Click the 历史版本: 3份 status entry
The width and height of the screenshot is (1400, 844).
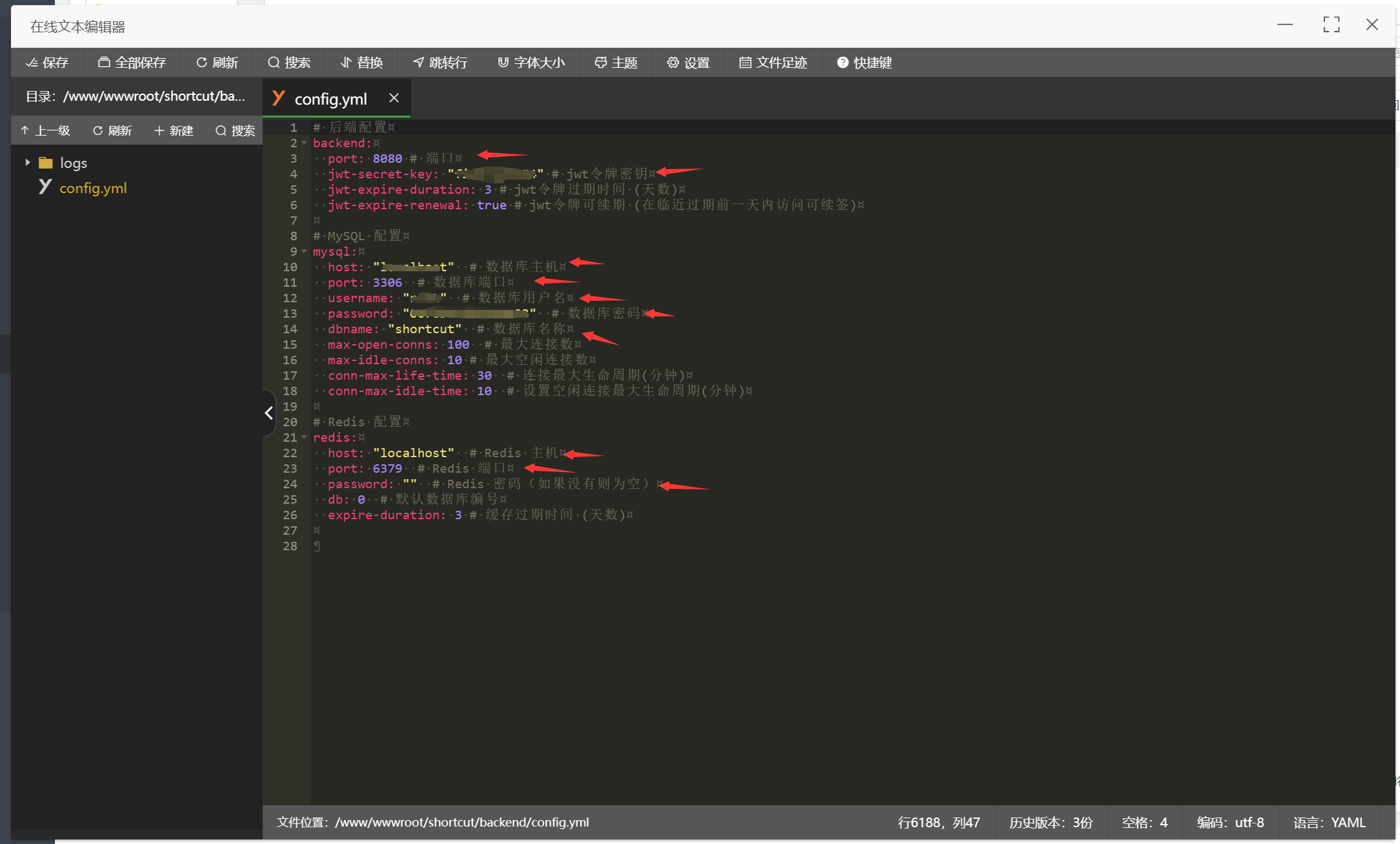(1051, 822)
